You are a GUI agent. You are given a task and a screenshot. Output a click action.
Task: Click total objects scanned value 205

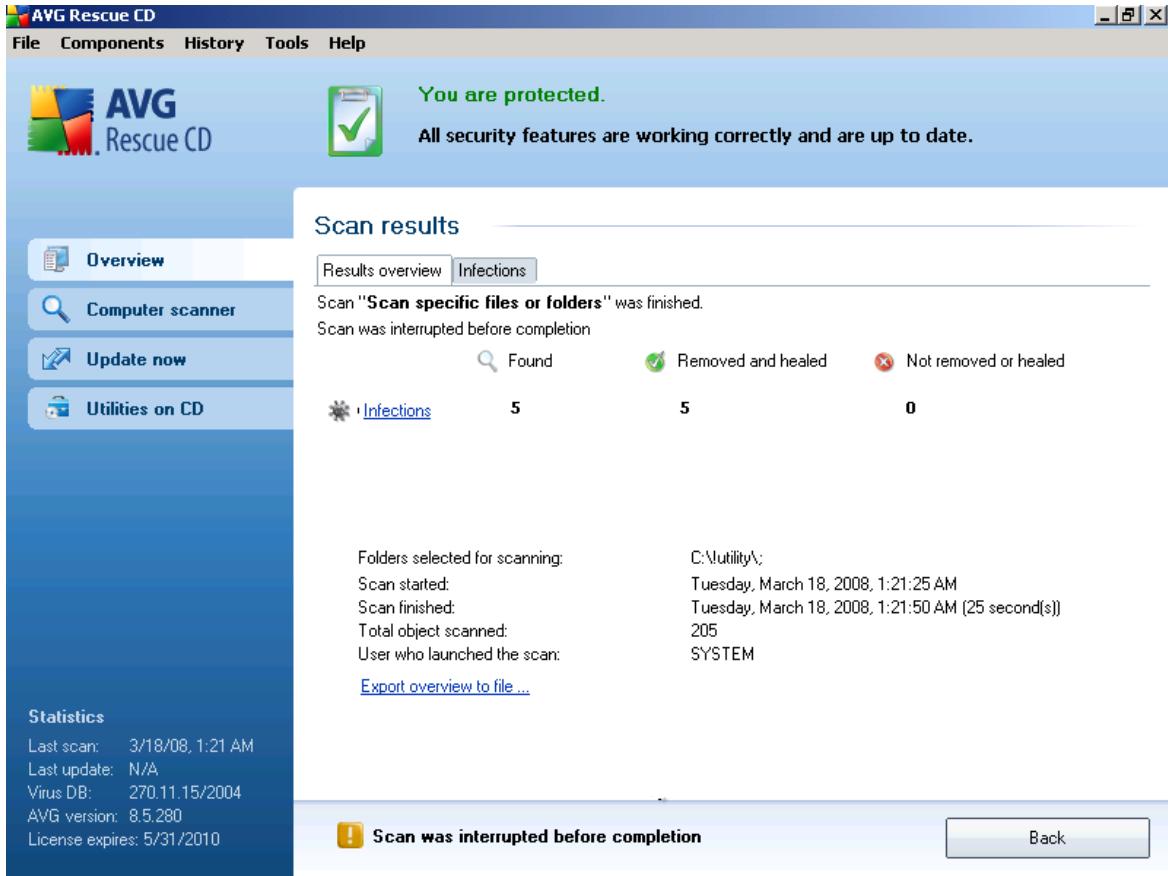tap(704, 630)
